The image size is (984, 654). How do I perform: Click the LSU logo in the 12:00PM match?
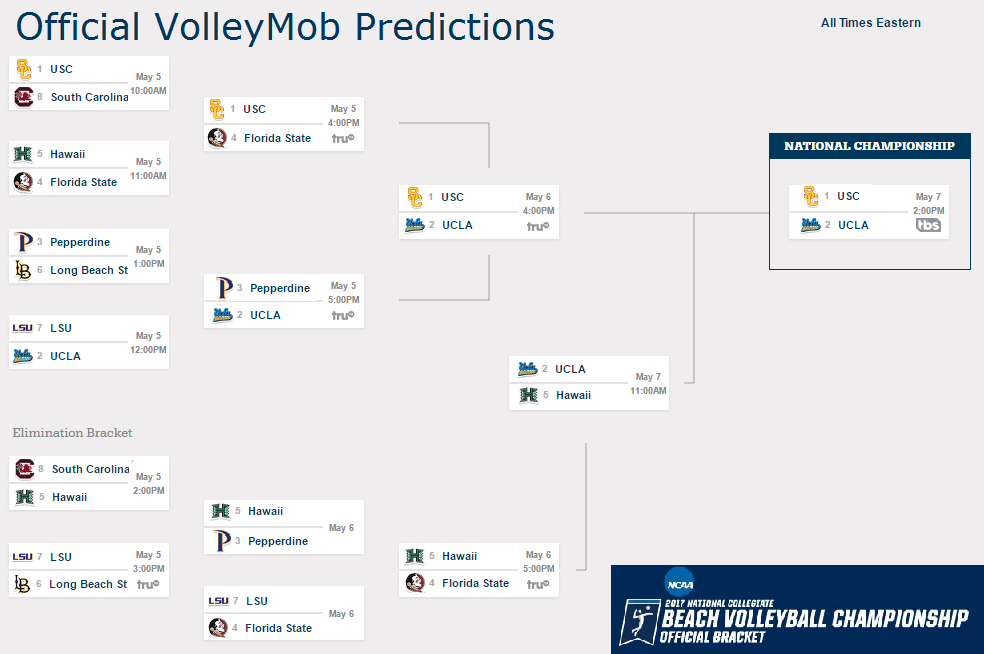coord(23,328)
